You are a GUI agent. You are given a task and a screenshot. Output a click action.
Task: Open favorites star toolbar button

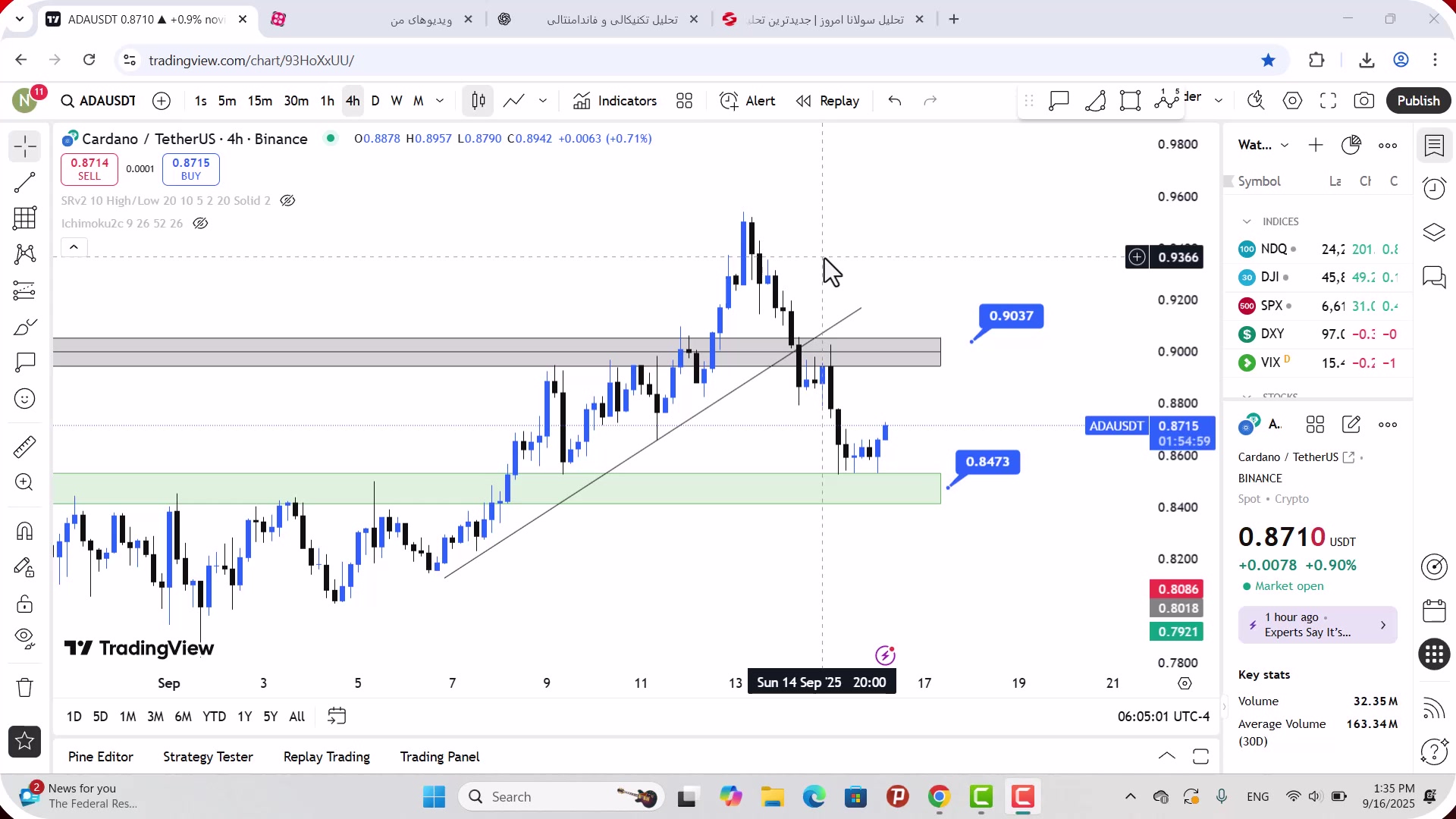coord(25,742)
